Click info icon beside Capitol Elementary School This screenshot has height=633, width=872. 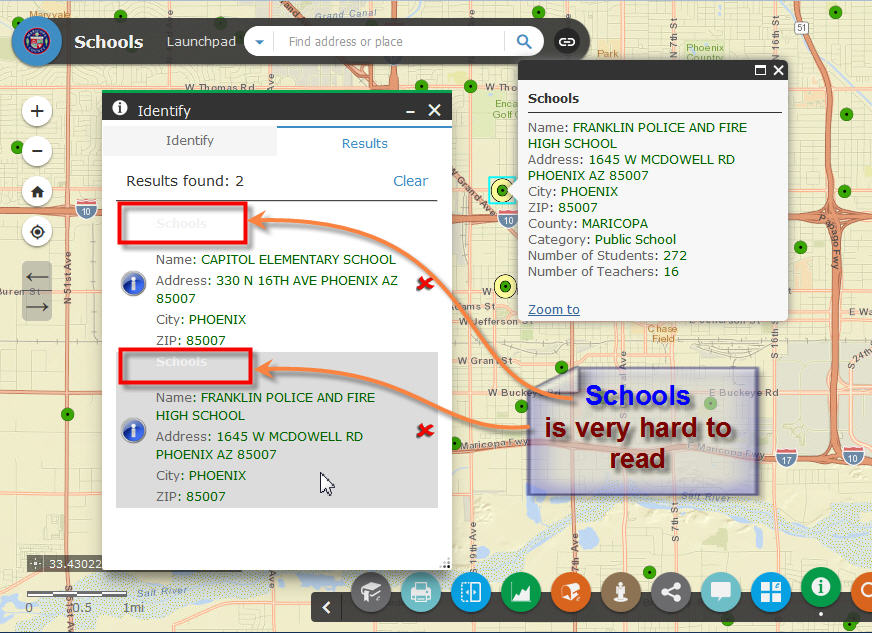[x=133, y=284]
